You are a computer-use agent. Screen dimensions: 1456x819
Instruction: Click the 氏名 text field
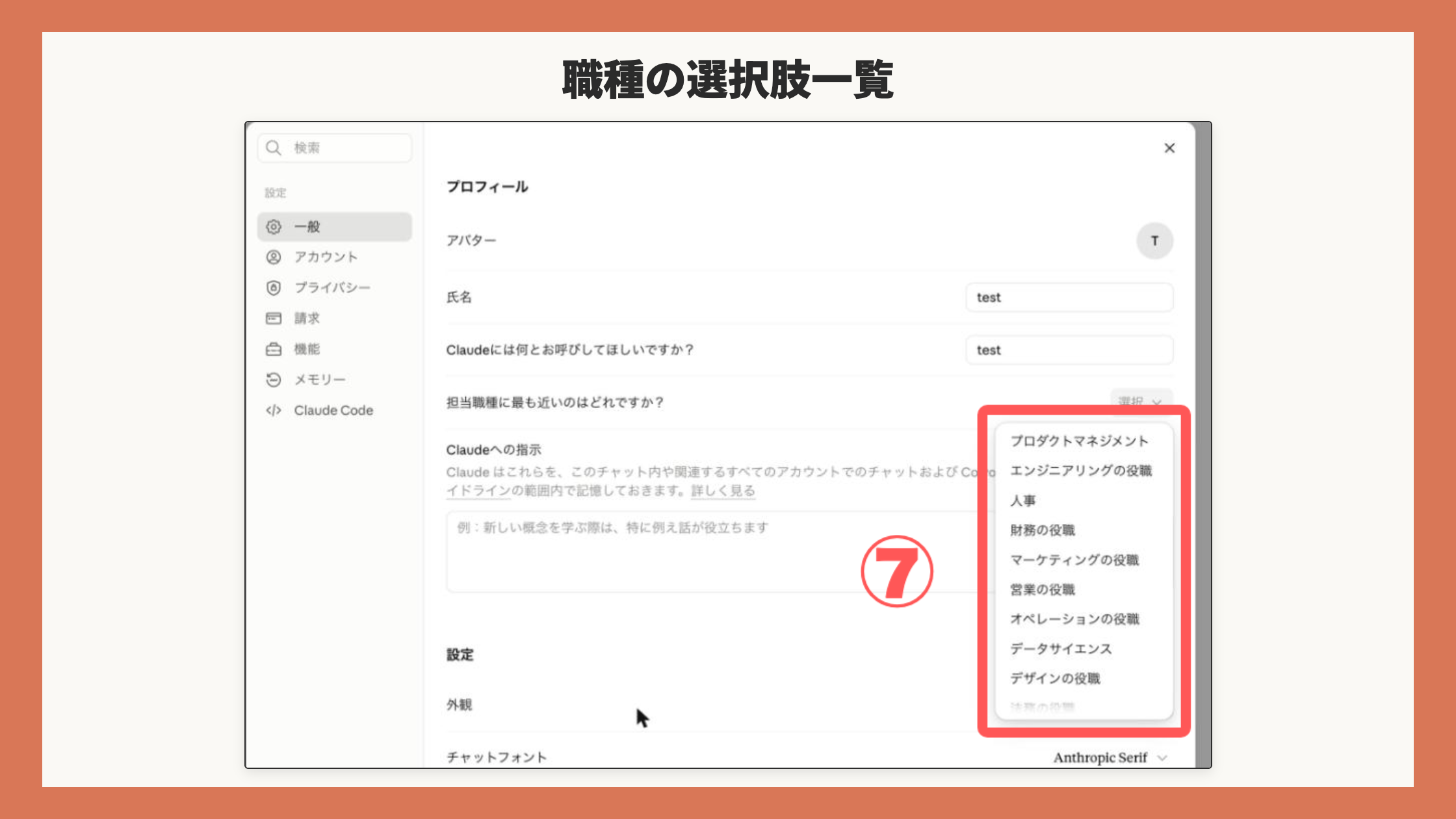point(1069,298)
